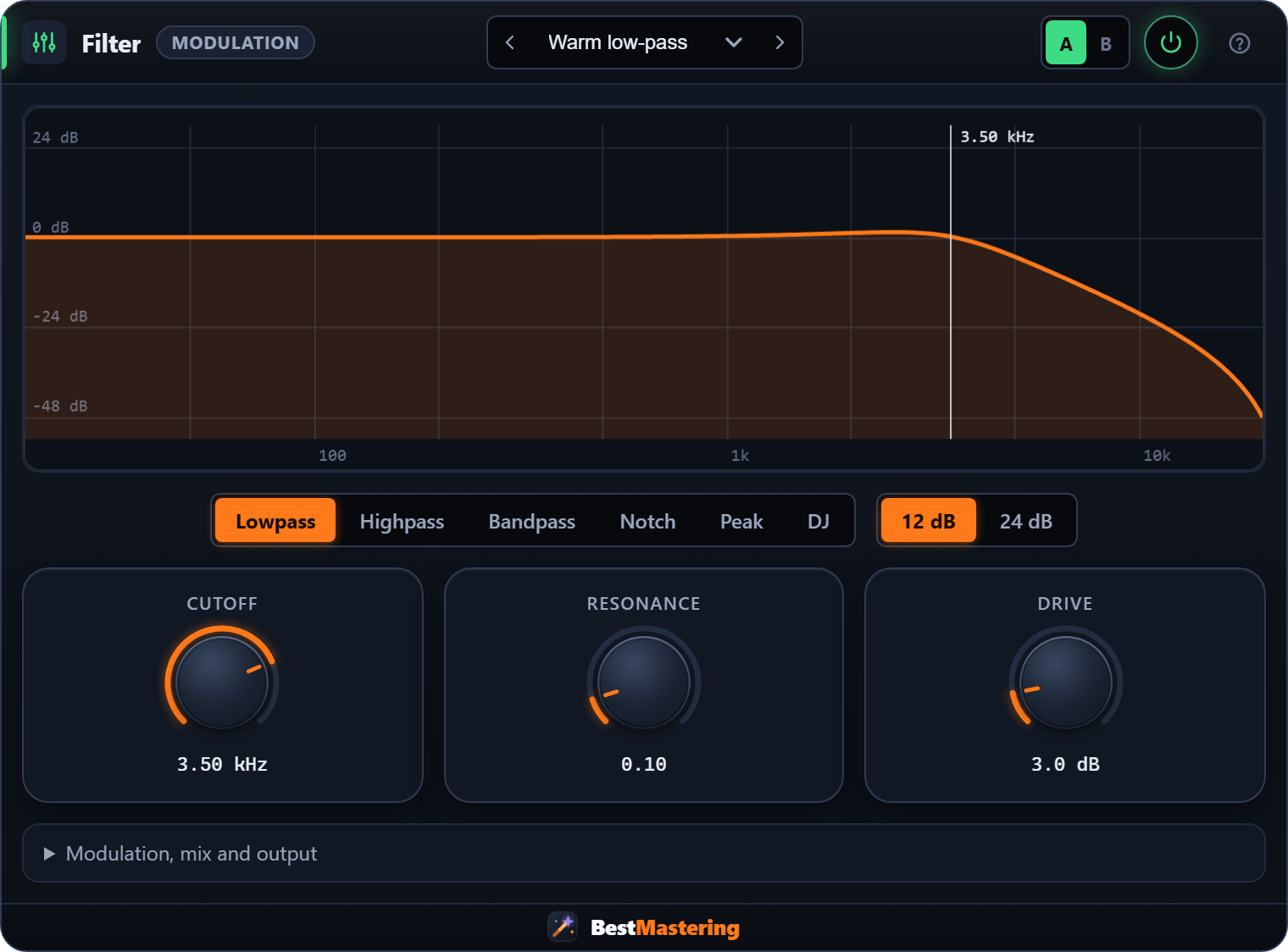Switch to the B comparison slot

coord(1106,43)
